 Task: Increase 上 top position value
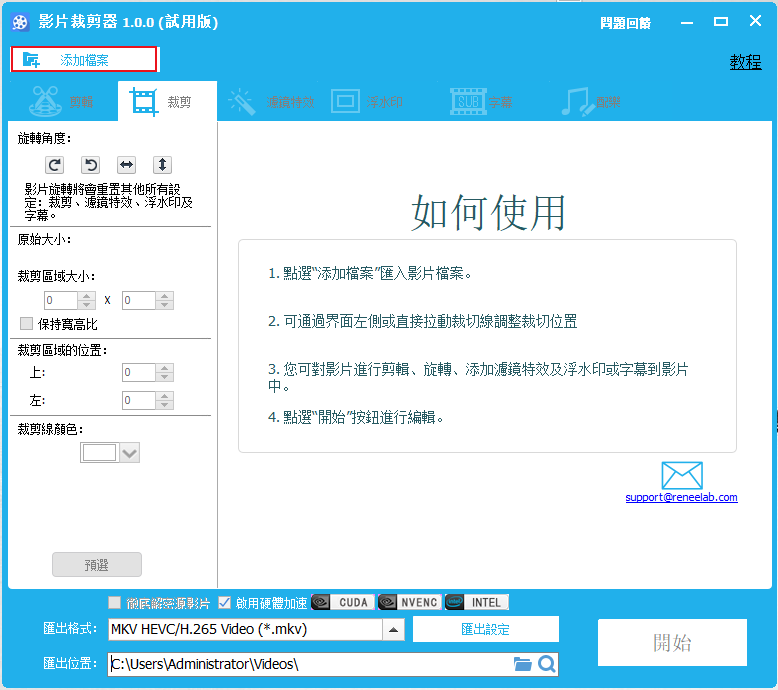(x=165, y=368)
